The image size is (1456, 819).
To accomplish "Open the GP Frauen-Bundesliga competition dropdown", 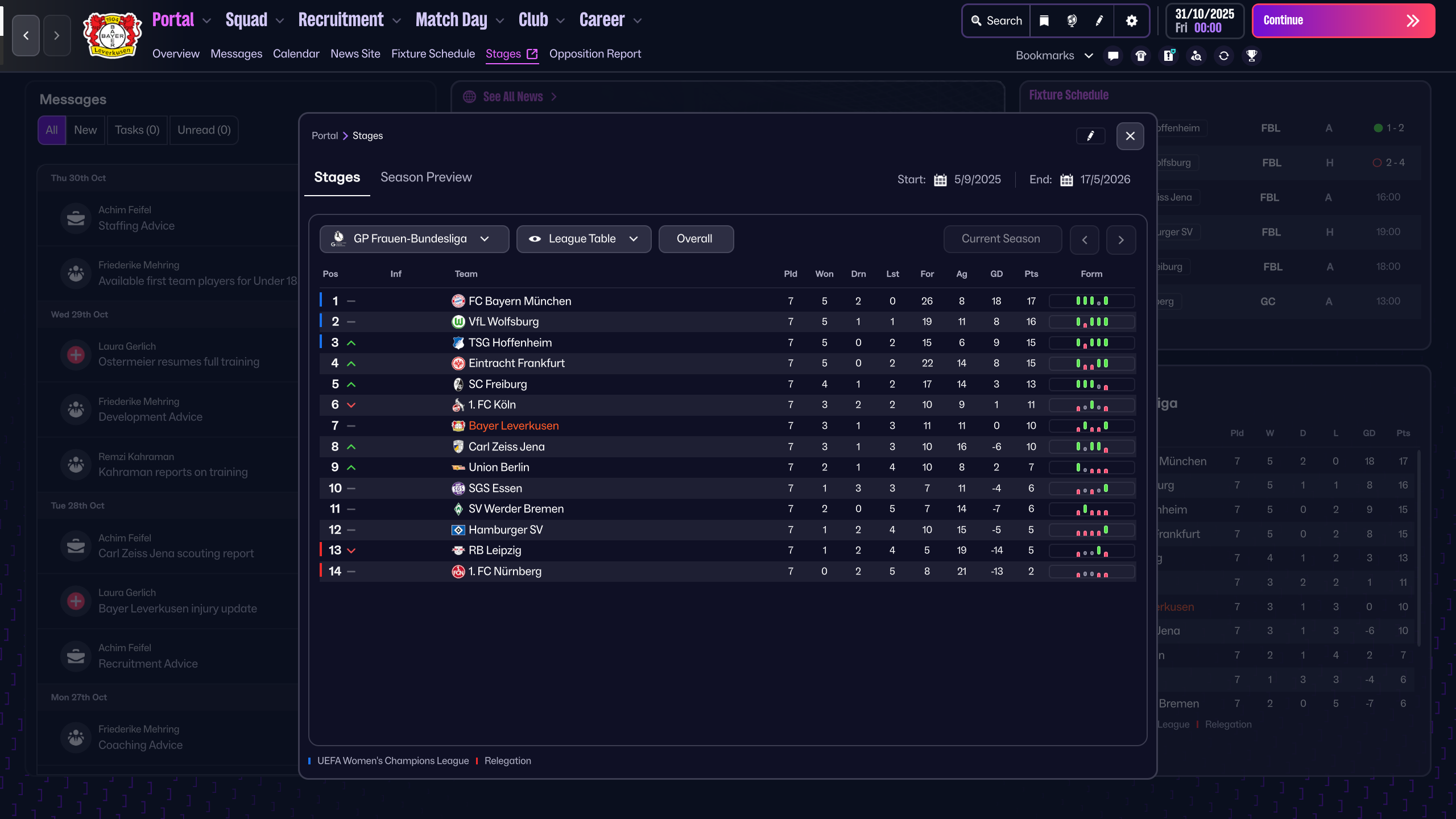I will click(413, 238).
